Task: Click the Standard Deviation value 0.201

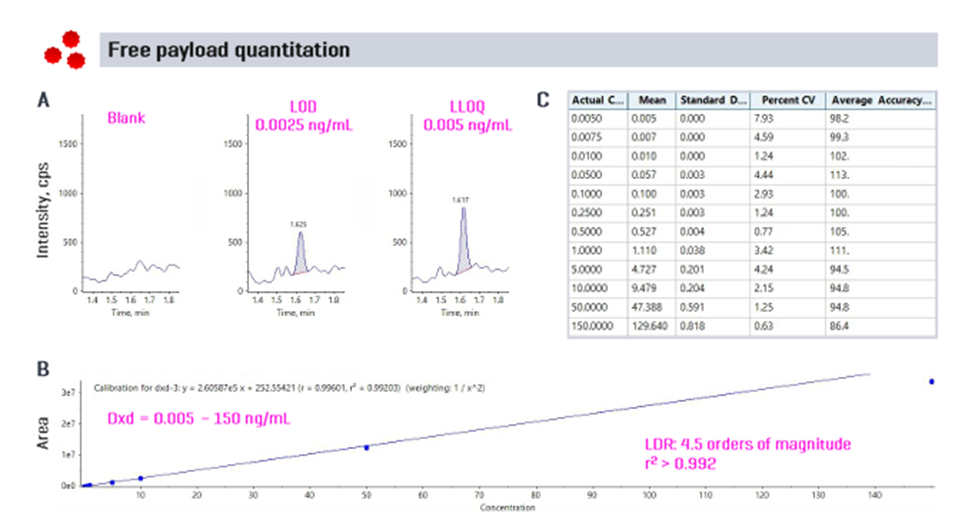Action: (692, 269)
